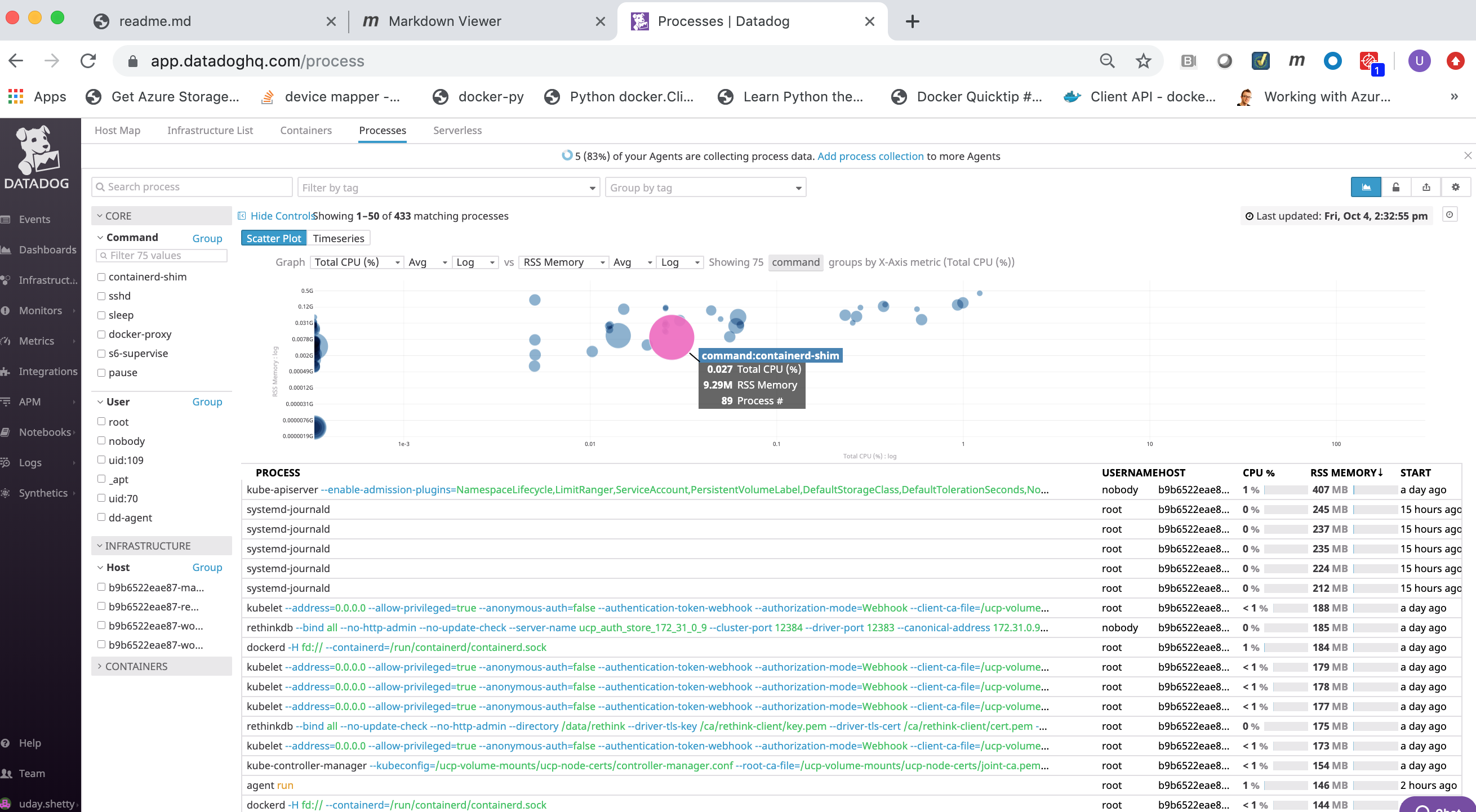Open Help in the sidebar
Viewport: 1476px width, 812px height.
[x=30, y=743]
